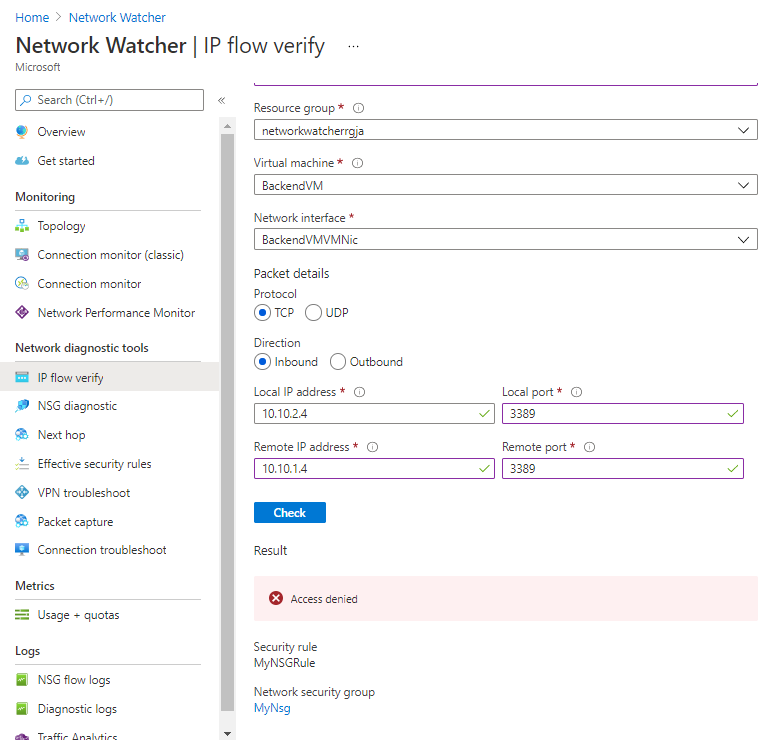Click the breadcrumb chevron after Home
This screenshot has height=740, width=776.
pyautogui.click(x=59, y=17)
